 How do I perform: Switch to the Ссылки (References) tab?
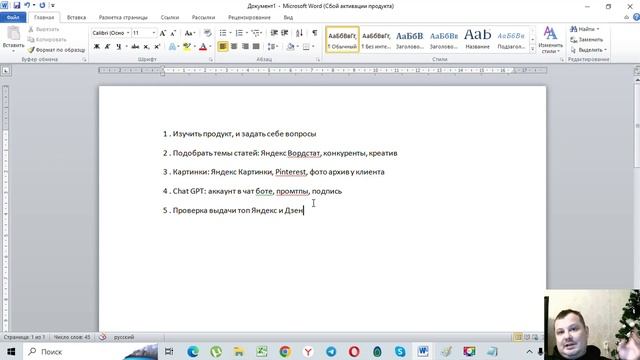(170, 18)
